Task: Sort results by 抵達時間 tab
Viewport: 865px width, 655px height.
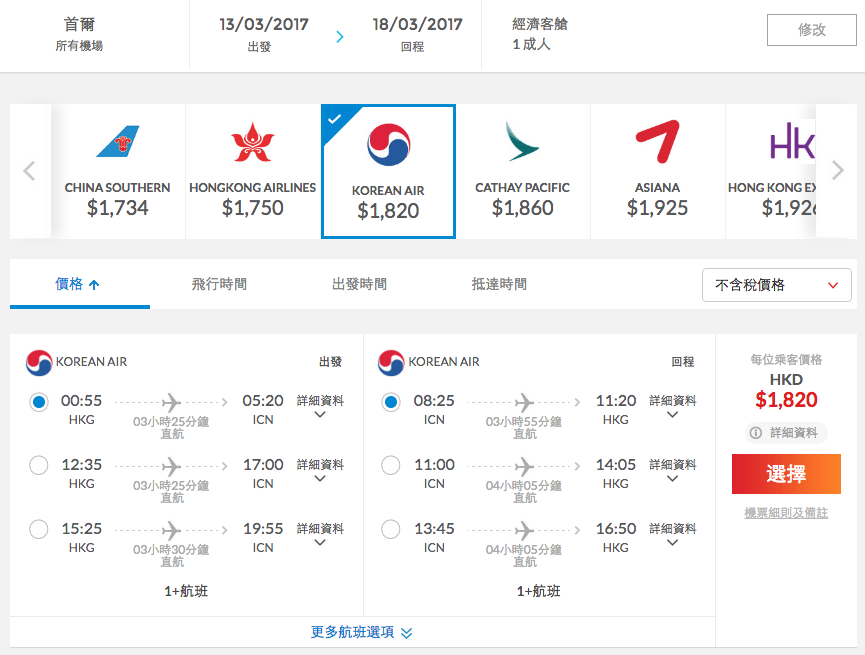Action: coord(499,284)
